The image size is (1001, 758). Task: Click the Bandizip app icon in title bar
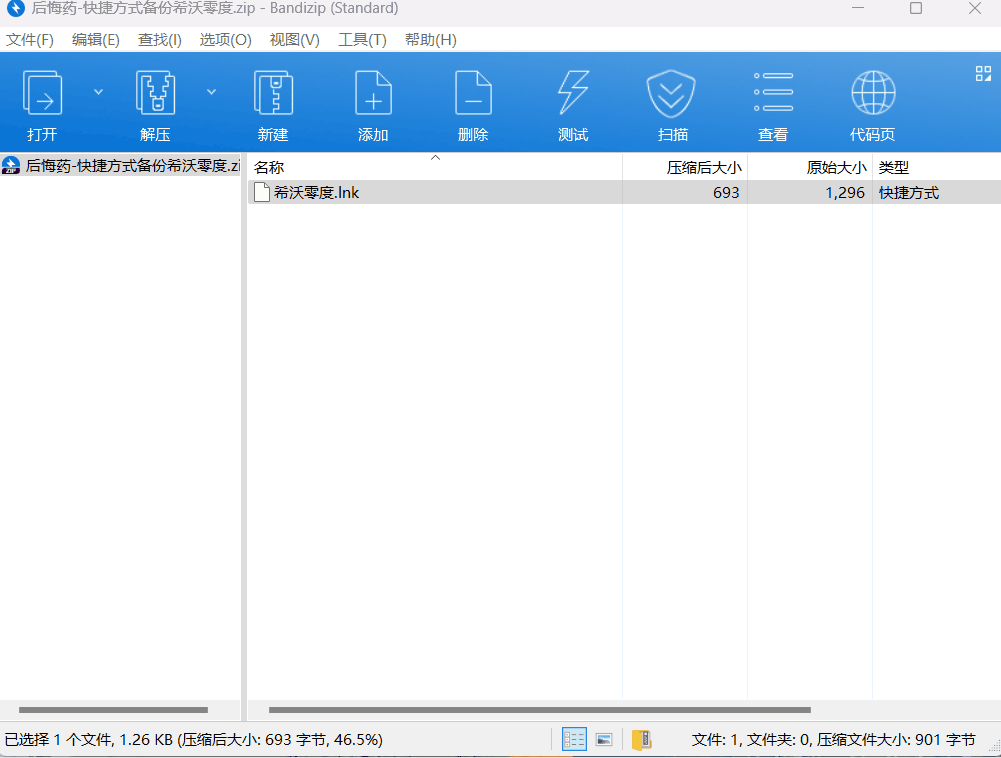click(x=15, y=8)
